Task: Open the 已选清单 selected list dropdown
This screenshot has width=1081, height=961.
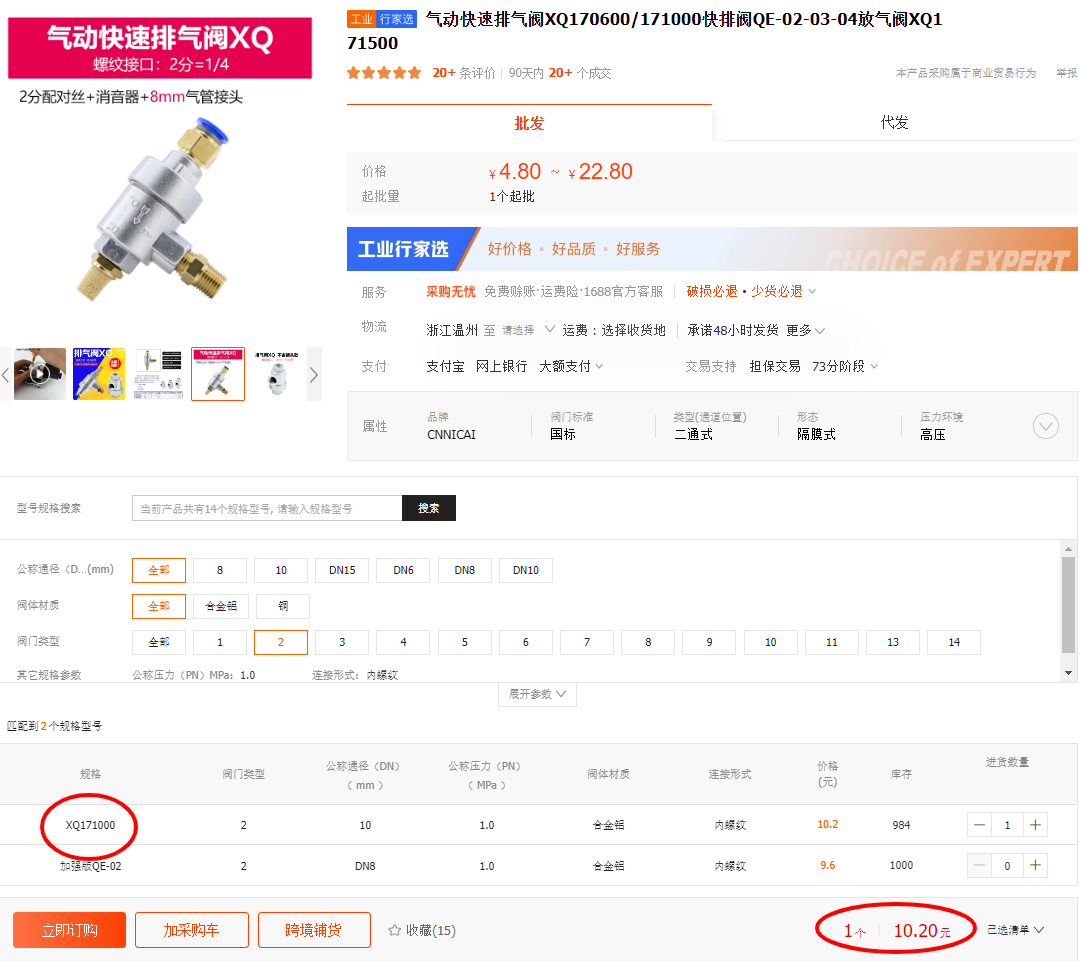Action: (1016, 930)
